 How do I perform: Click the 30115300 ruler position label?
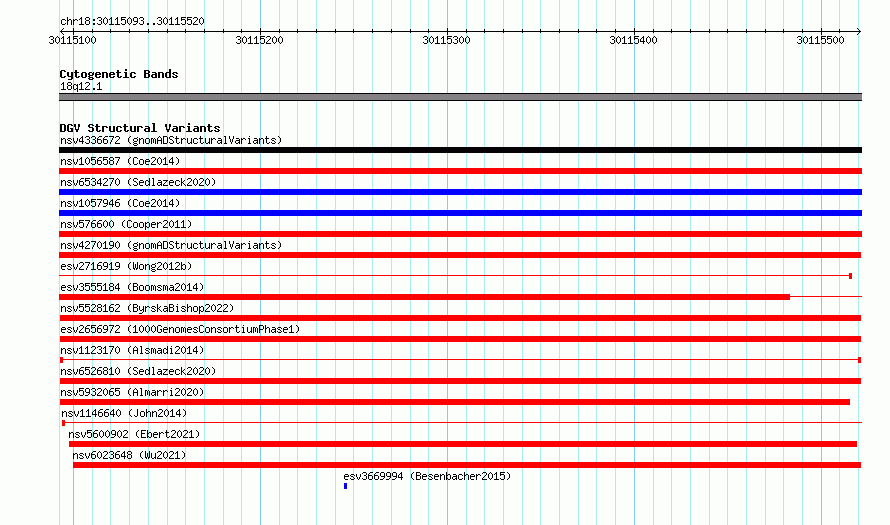pyautogui.click(x=447, y=40)
